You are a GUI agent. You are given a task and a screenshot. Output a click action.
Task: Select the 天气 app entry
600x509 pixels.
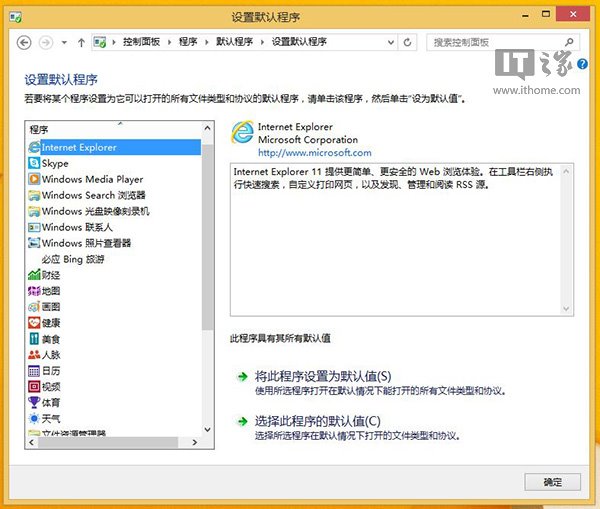[x=50, y=418]
